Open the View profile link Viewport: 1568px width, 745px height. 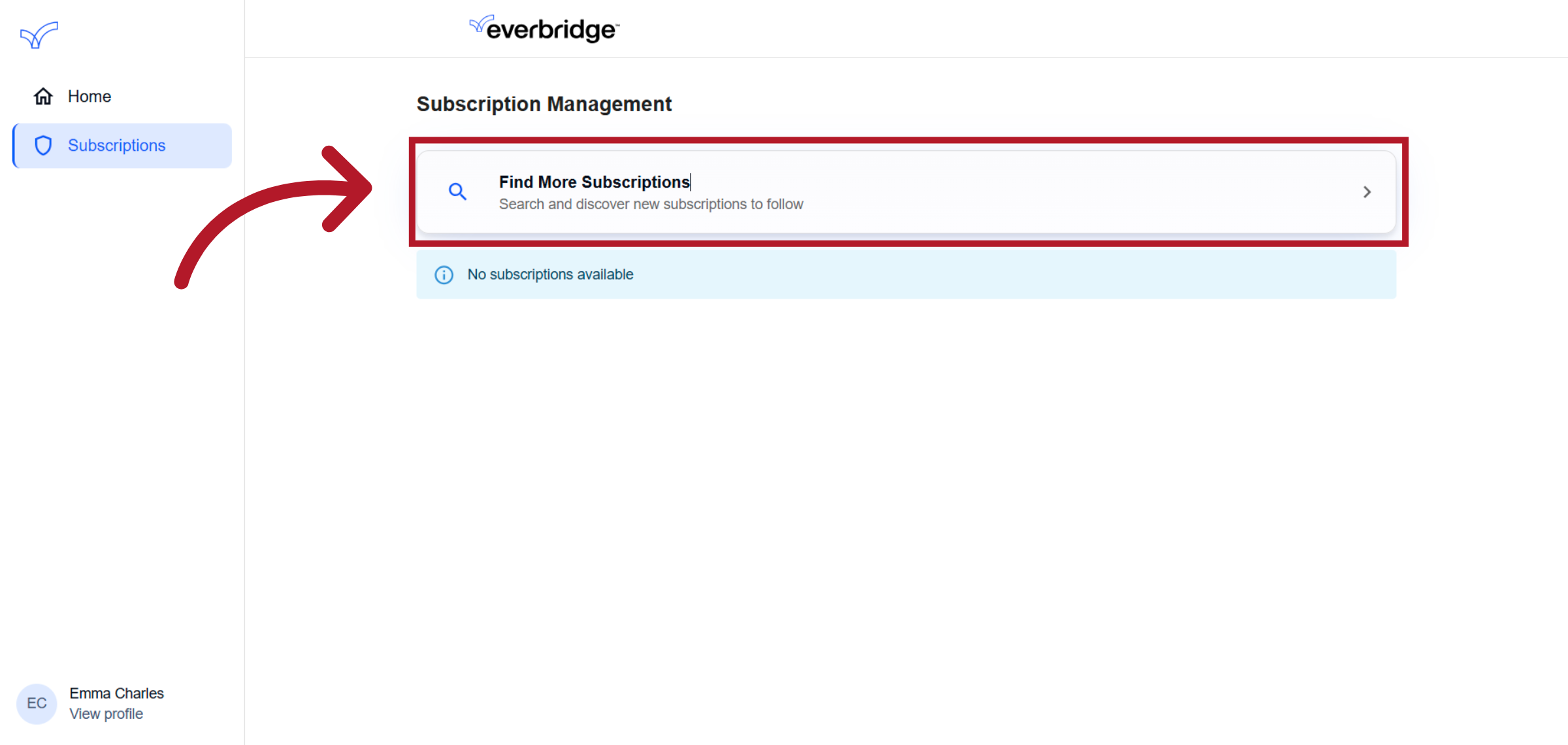[x=106, y=714]
